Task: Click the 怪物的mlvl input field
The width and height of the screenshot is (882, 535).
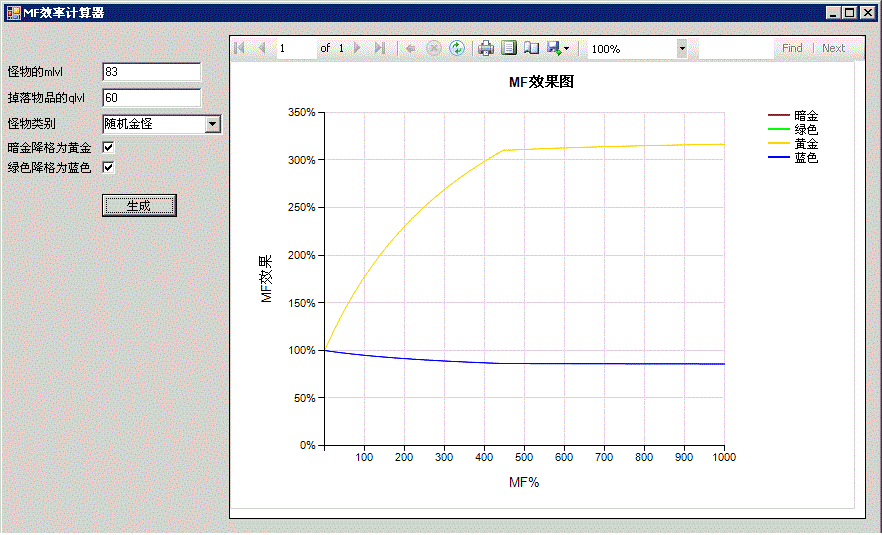Action: point(151,72)
